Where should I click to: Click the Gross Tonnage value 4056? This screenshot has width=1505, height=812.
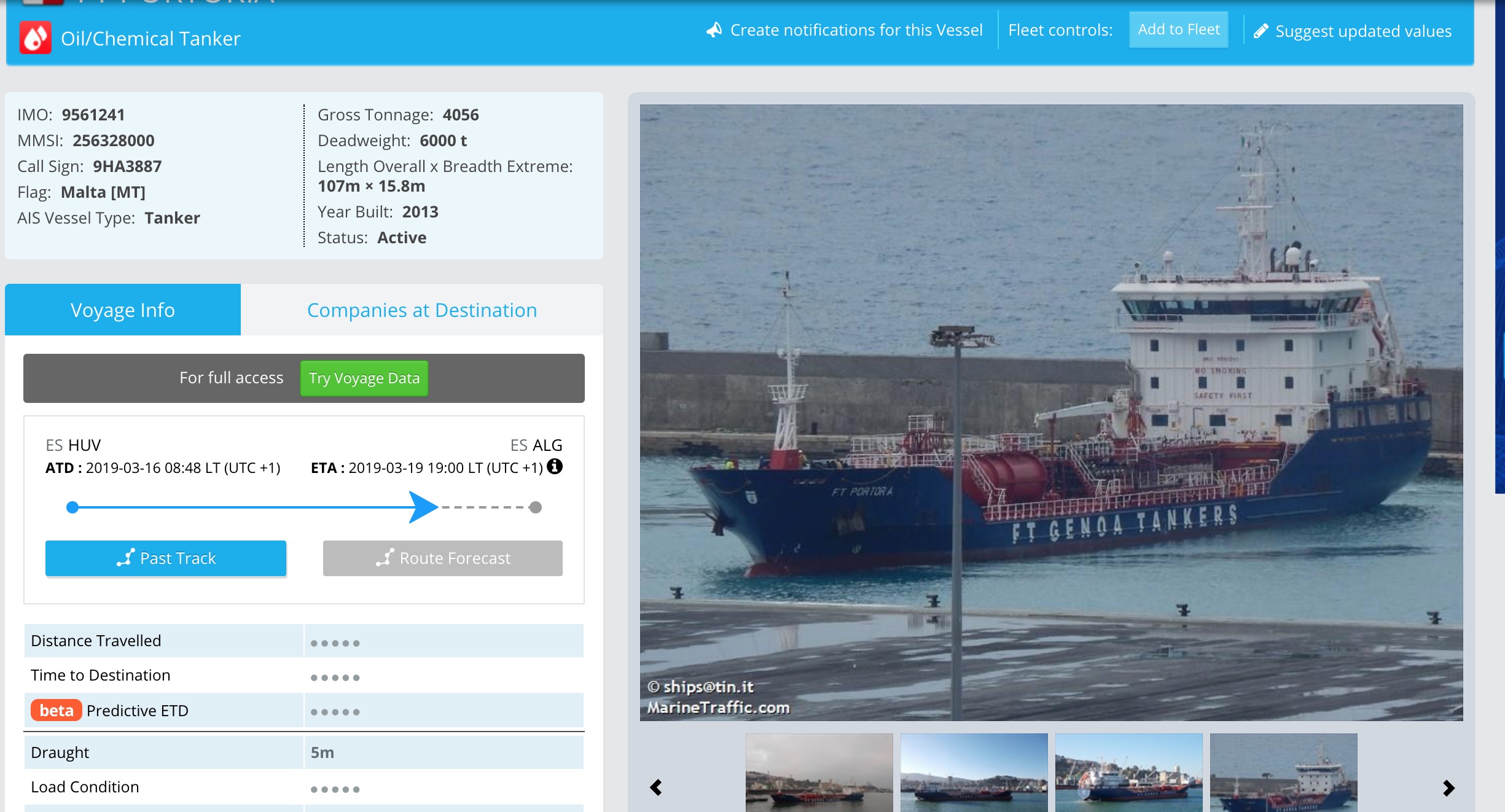[461, 114]
